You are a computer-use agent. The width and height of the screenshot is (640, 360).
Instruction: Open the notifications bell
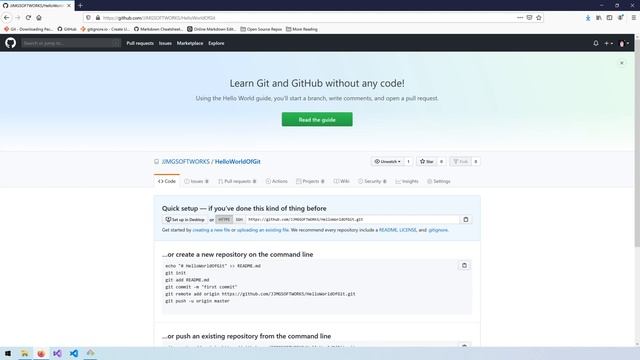click(596, 43)
